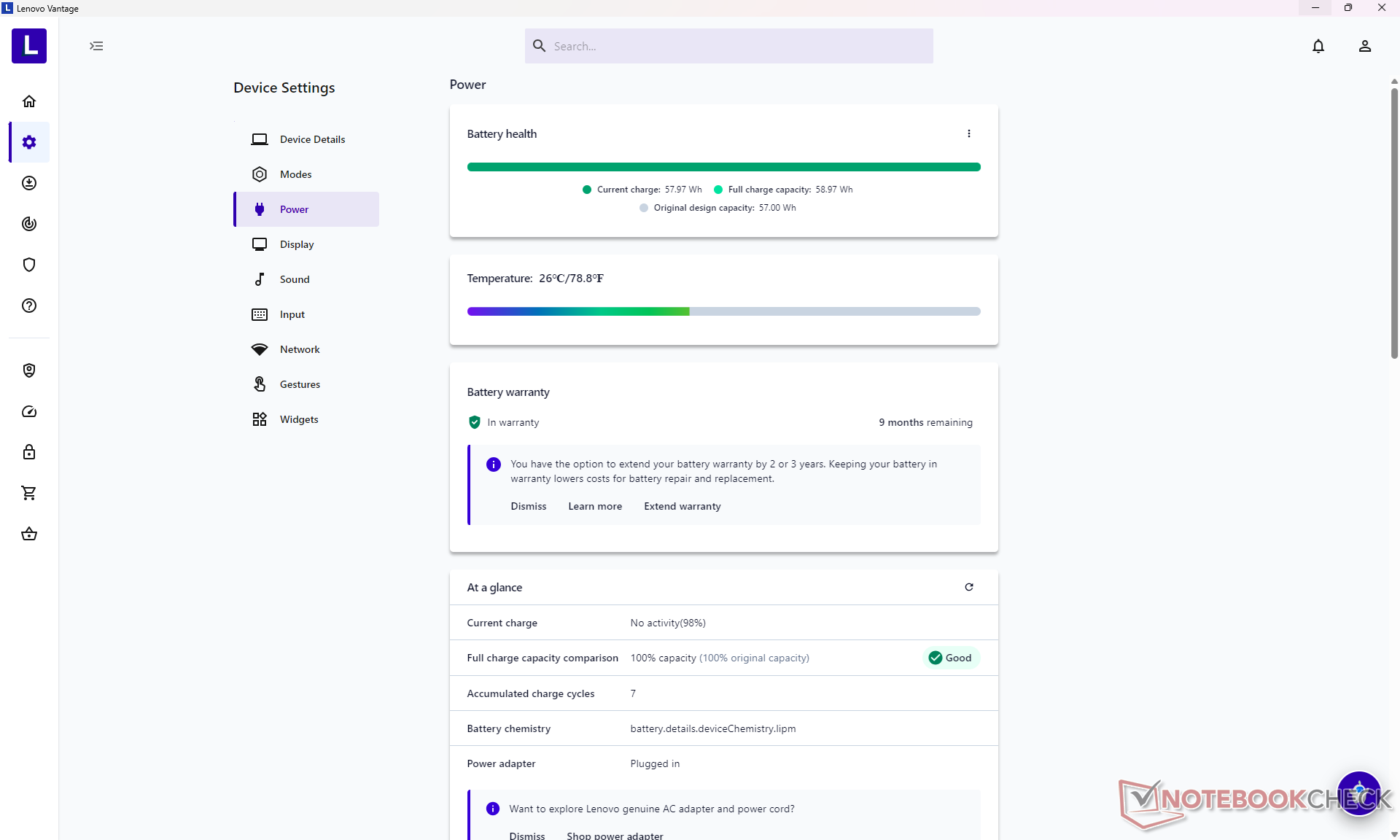Viewport: 1400px width, 840px height.
Task: Click Learn more about battery warranty
Action: click(x=594, y=506)
